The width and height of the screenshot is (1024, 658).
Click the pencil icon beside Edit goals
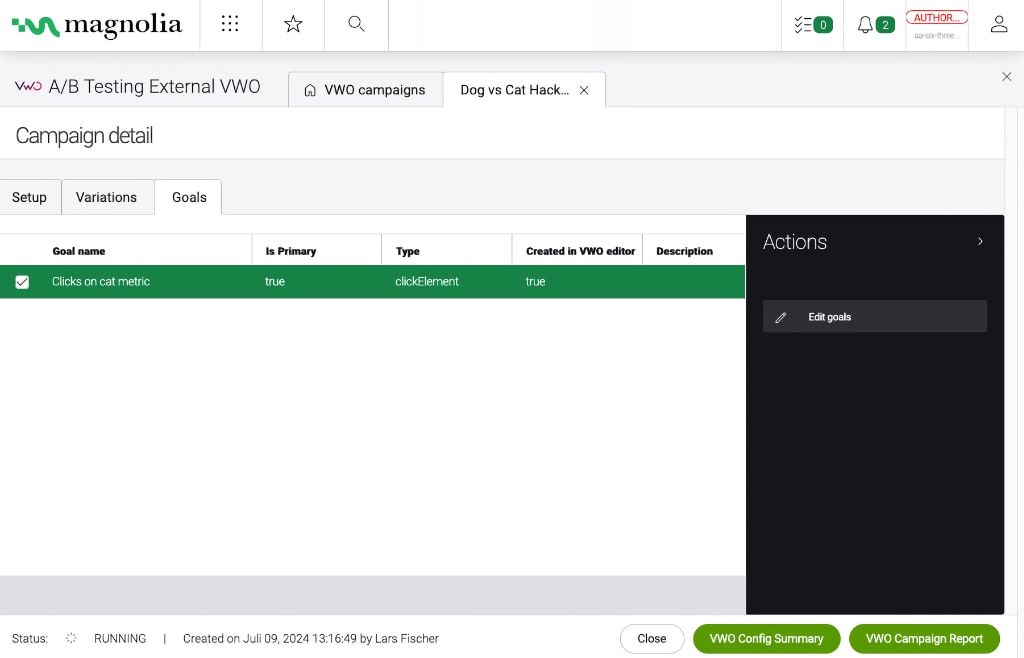coord(782,317)
